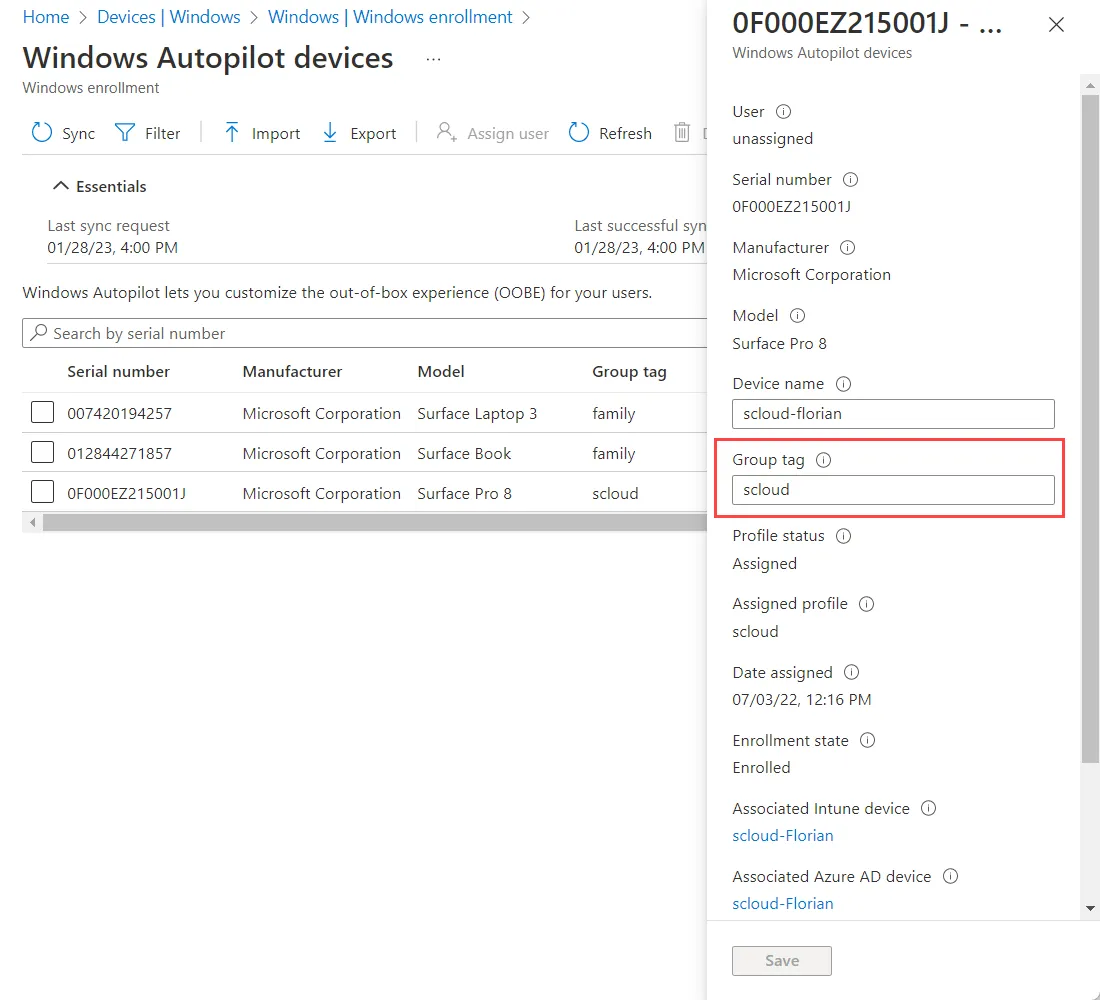The width and height of the screenshot is (1100, 1000).
Task: Go to Home breadcrumb
Action: pos(46,17)
